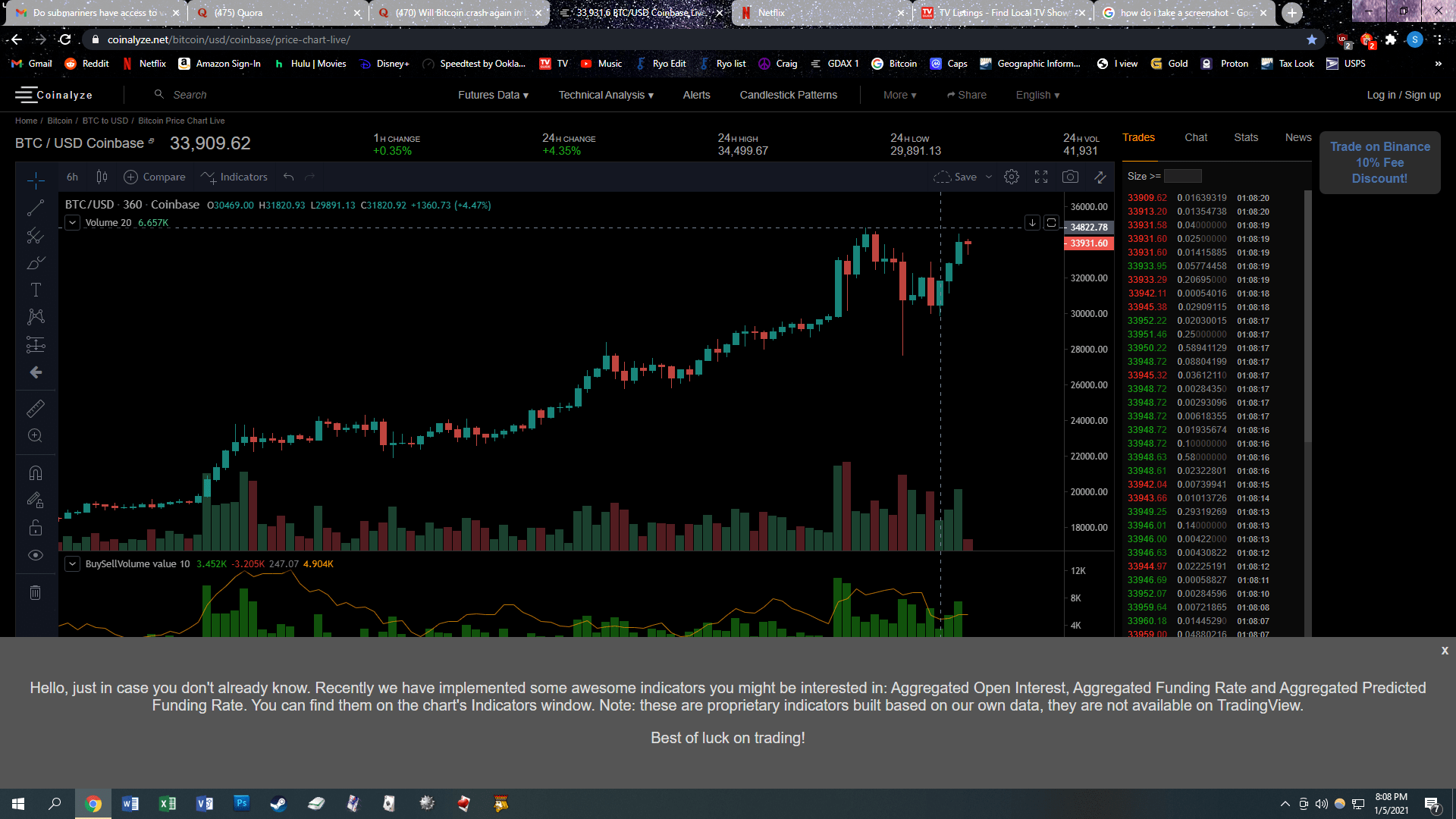Open the Indicators window
1456x819 pixels.
pos(234,177)
